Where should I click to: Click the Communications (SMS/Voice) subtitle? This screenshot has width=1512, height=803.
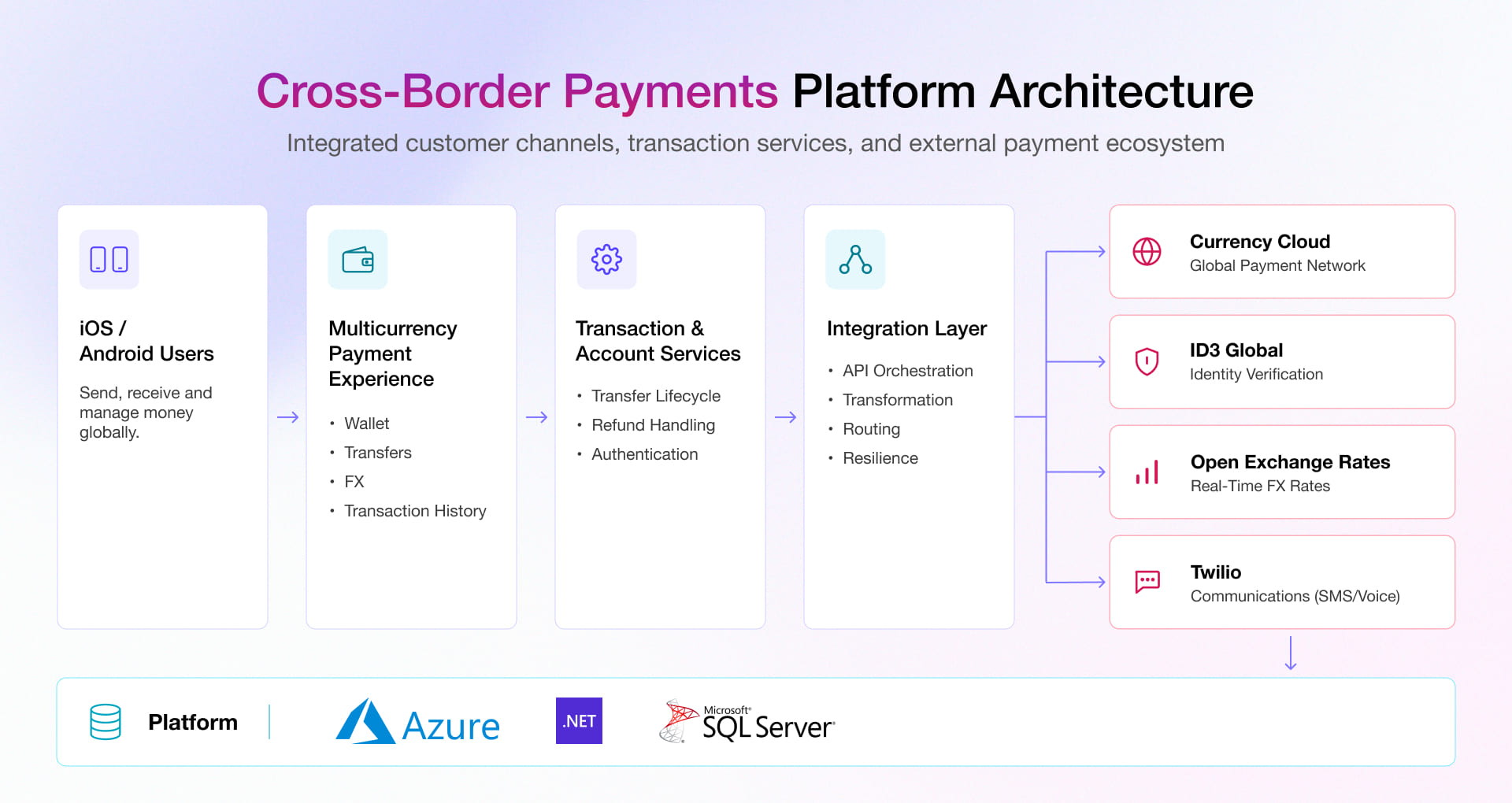coord(1295,597)
